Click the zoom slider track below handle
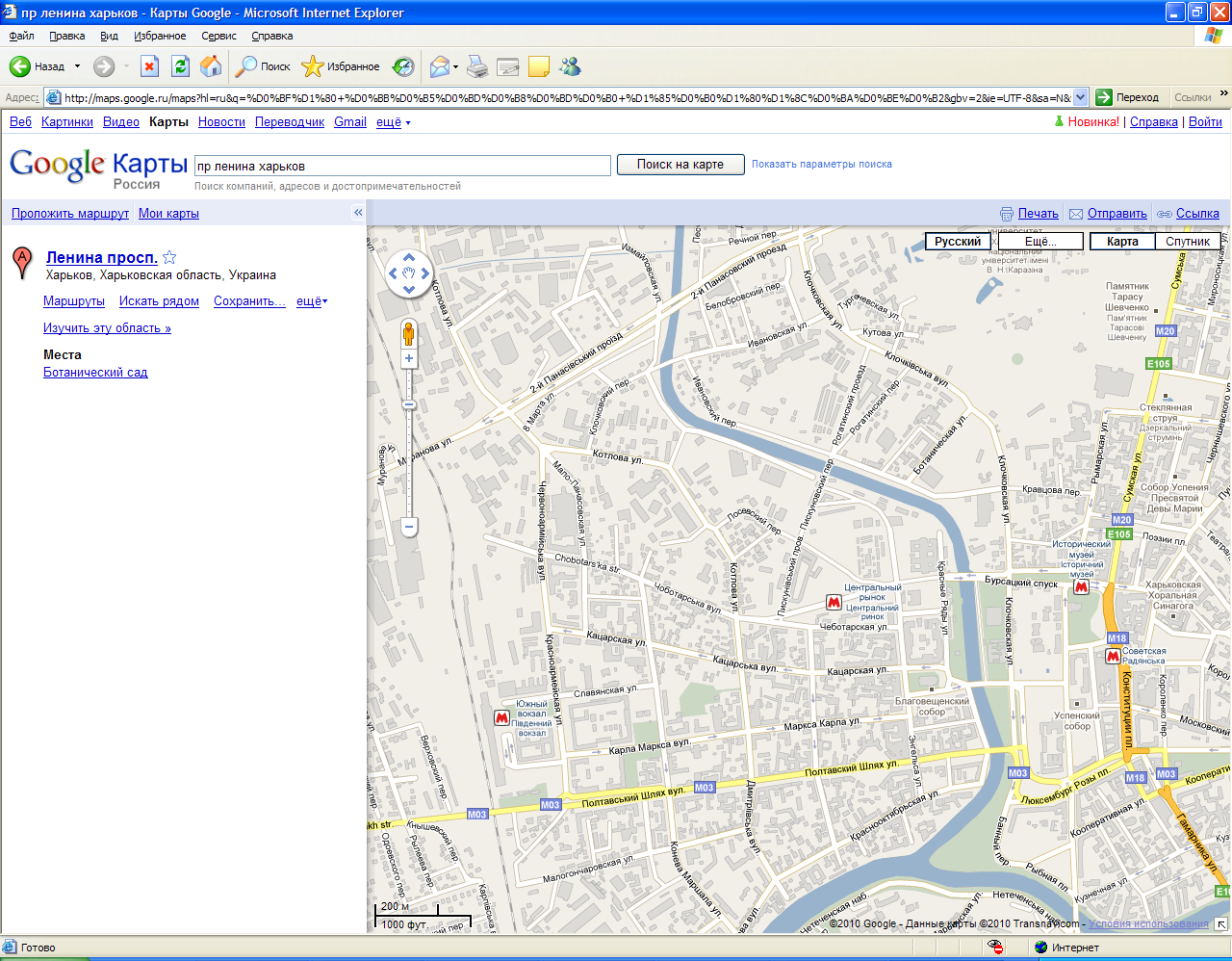The width and height of the screenshot is (1232, 961). pos(409,464)
